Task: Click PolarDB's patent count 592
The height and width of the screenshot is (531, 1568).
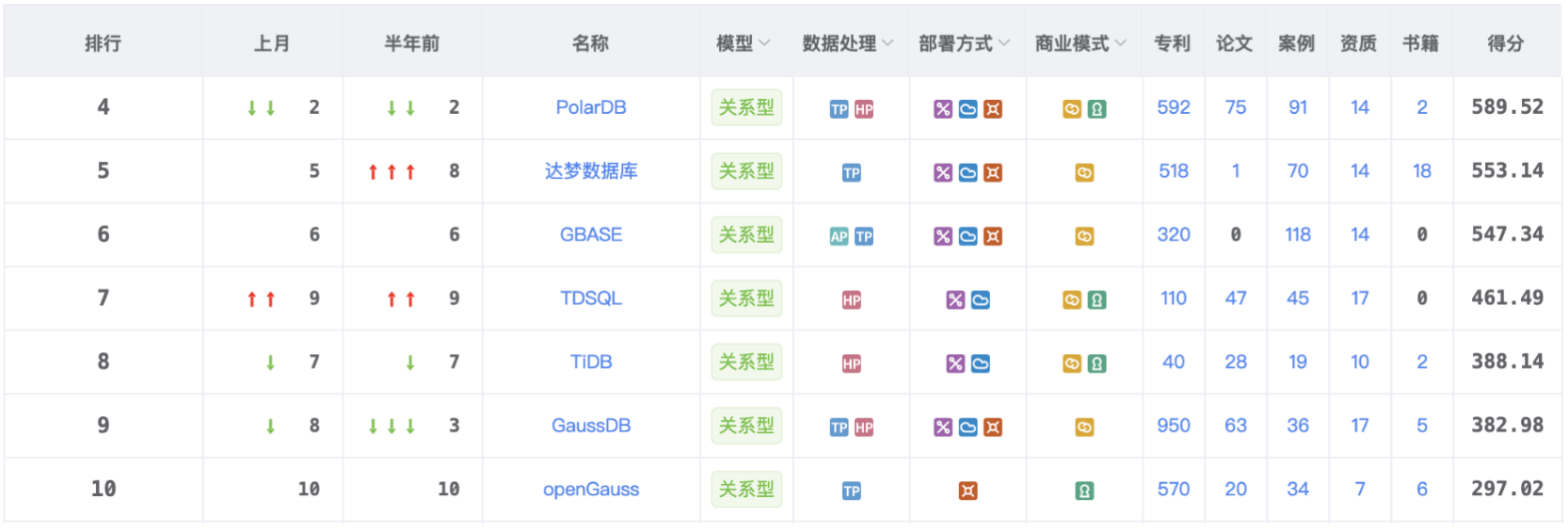Action: (1174, 107)
